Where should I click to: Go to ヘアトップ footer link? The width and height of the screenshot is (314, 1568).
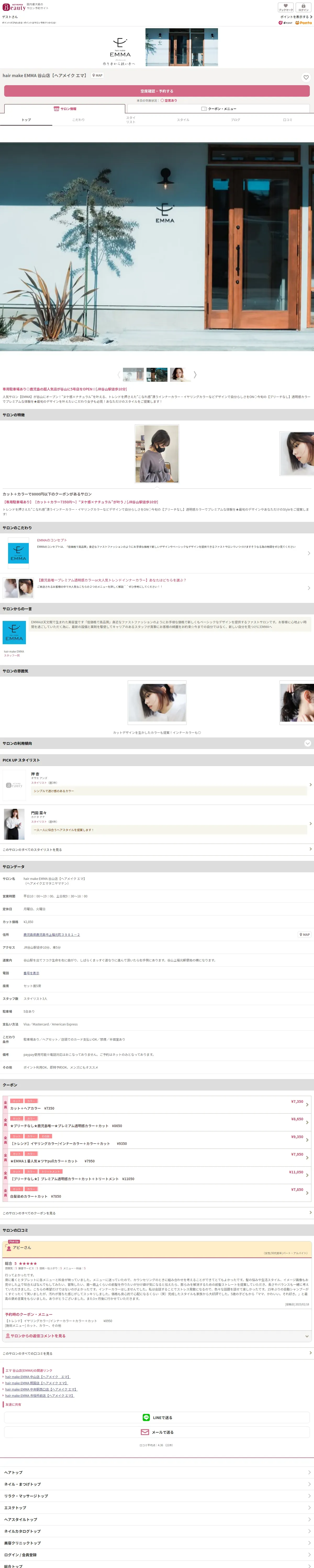[157, 1472]
